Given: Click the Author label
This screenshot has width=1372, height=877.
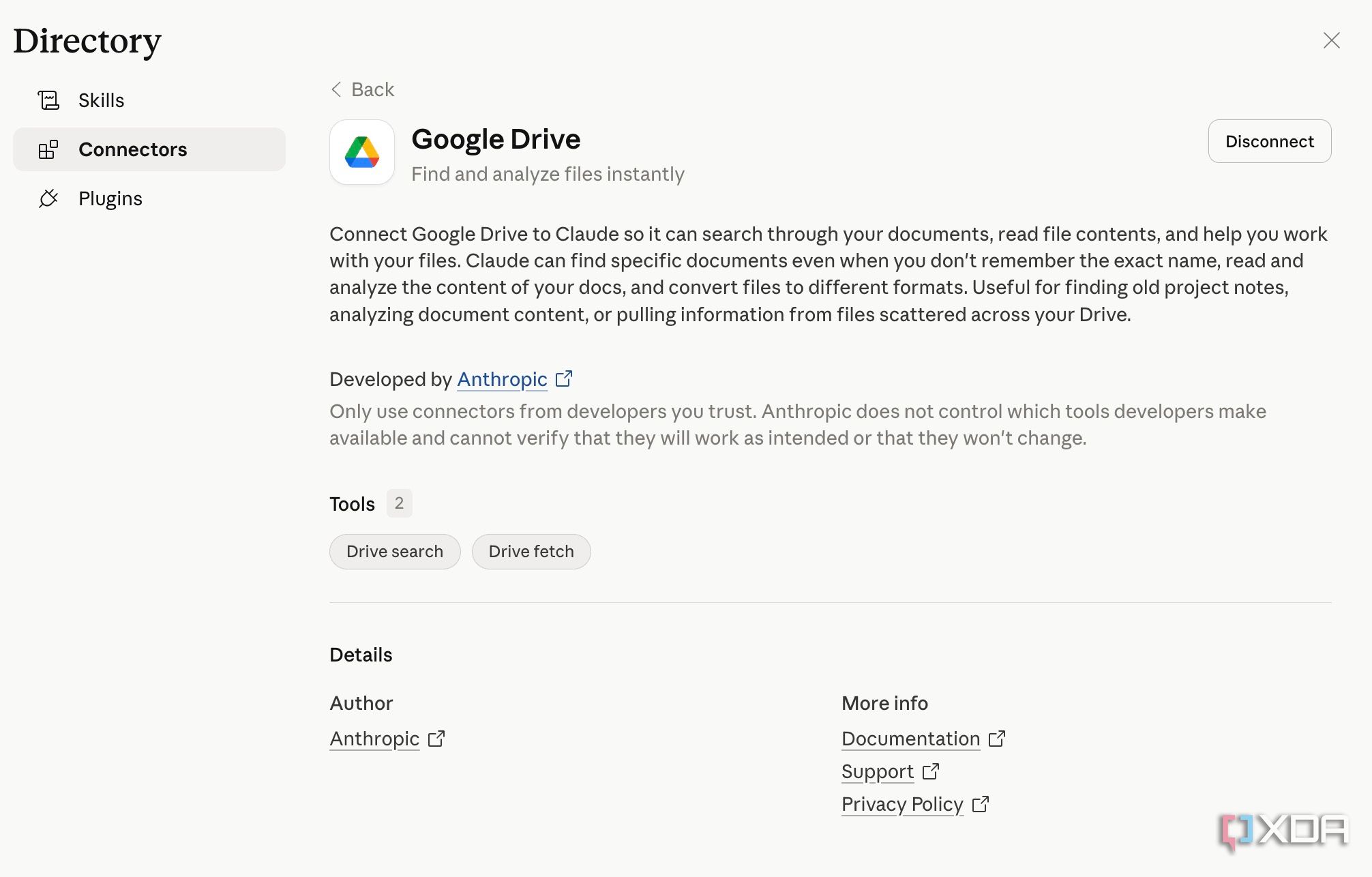Looking at the screenshot, I should pos(361,703).
